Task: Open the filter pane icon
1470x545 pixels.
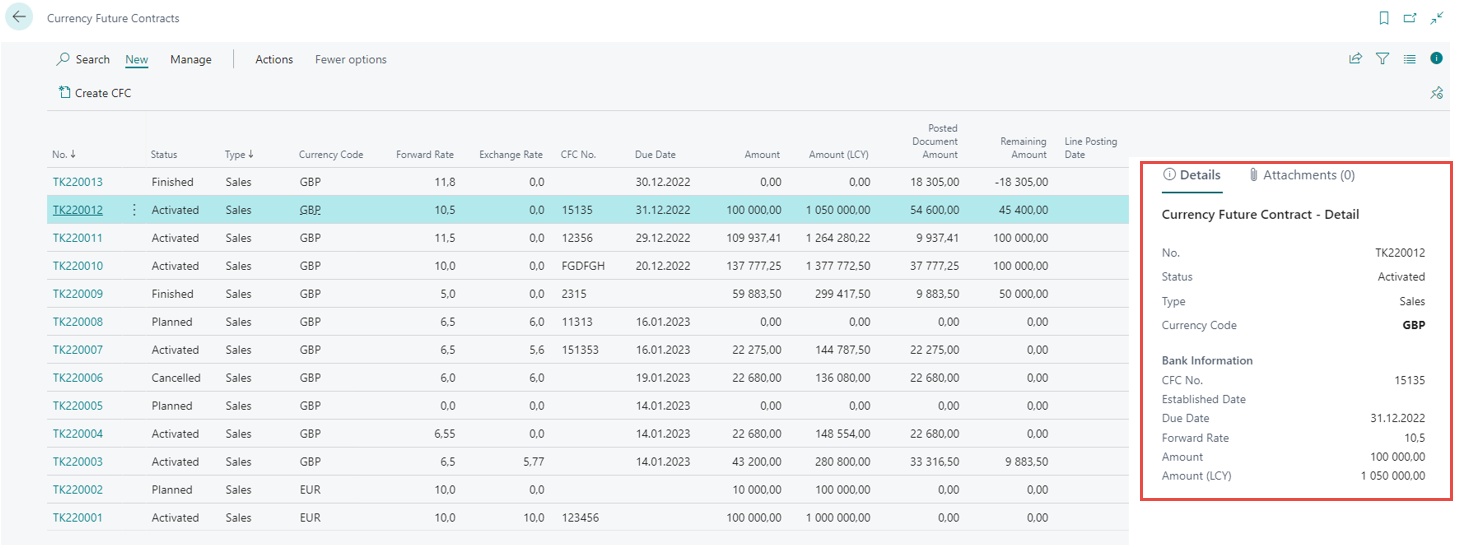Action: point(1382,59)
